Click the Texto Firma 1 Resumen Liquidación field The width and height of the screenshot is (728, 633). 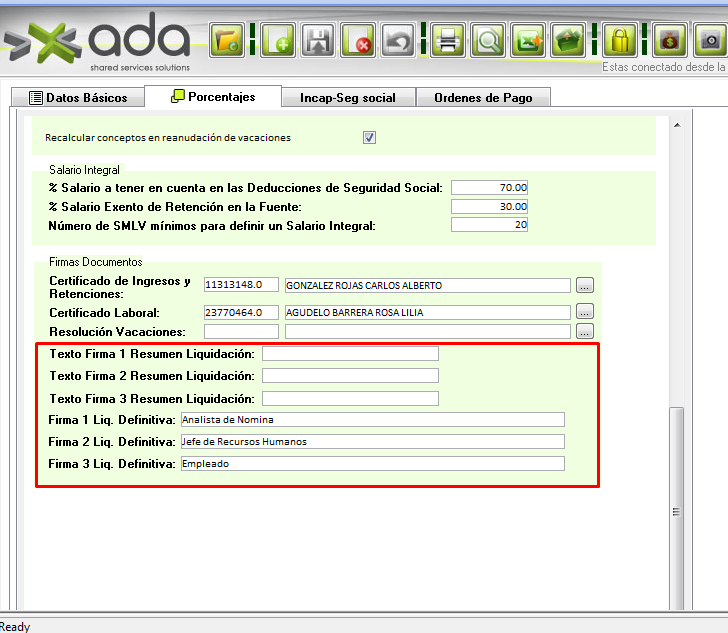click(x=350, y=354)
